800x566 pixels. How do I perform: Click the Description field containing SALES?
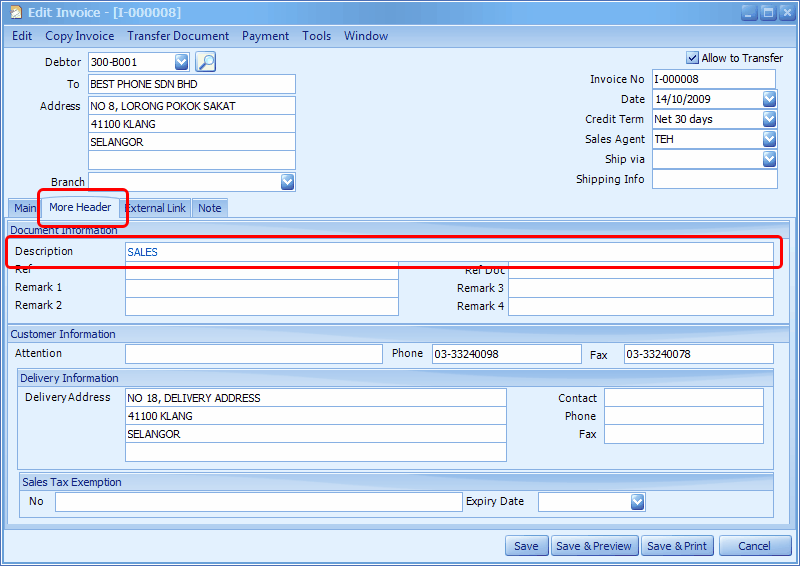click(449, 252)
